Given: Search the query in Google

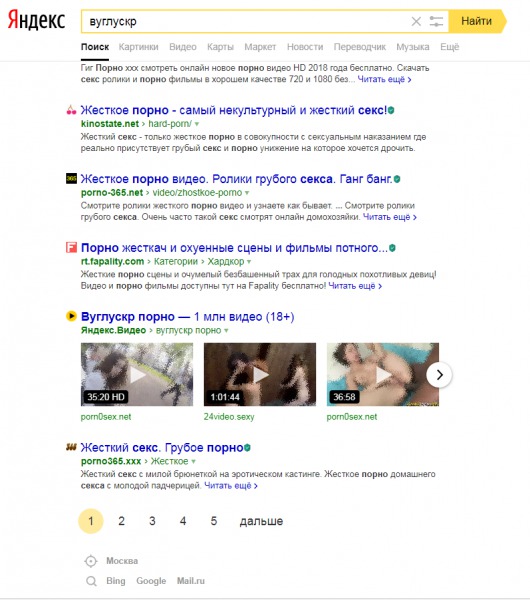Looking at the screenshot, I should coord(151,581).
